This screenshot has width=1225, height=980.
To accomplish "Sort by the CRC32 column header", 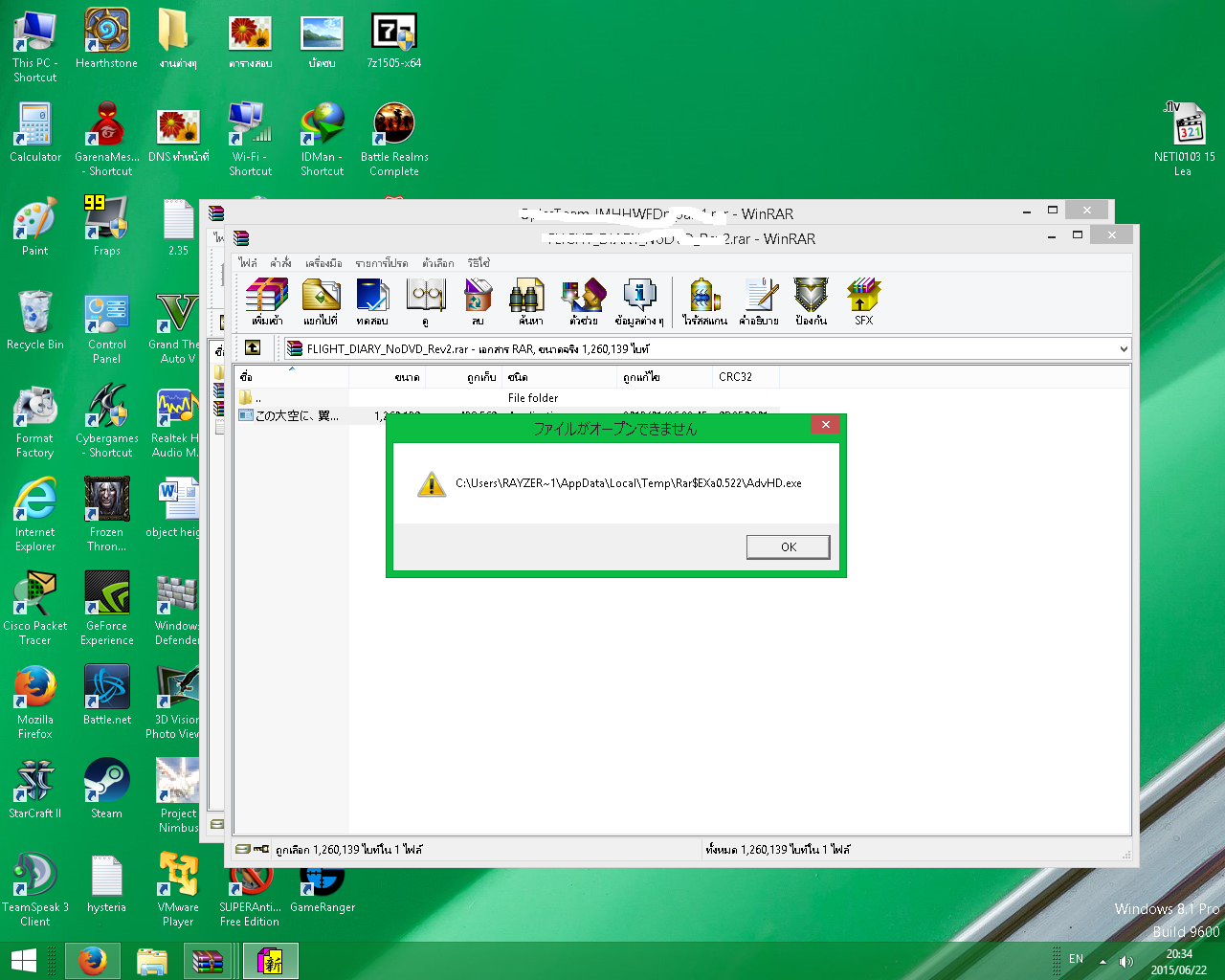I will tap(746, 377).
